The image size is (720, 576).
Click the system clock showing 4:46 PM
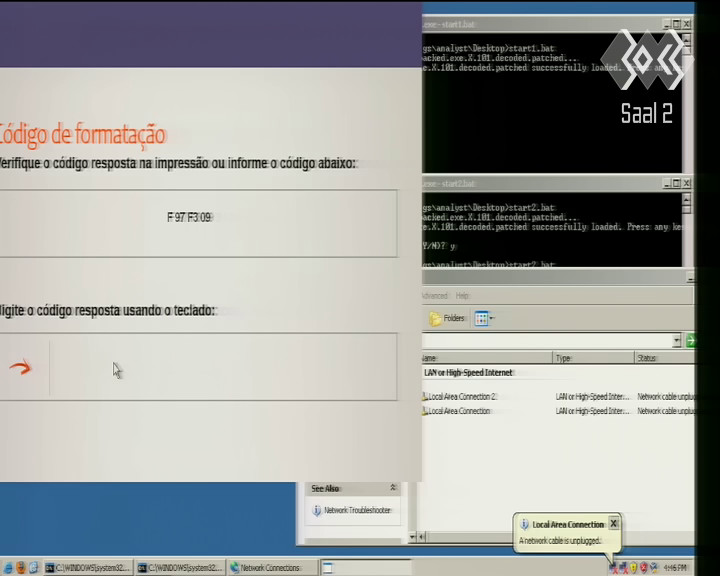pyautogui.click(x=675, y=568)
